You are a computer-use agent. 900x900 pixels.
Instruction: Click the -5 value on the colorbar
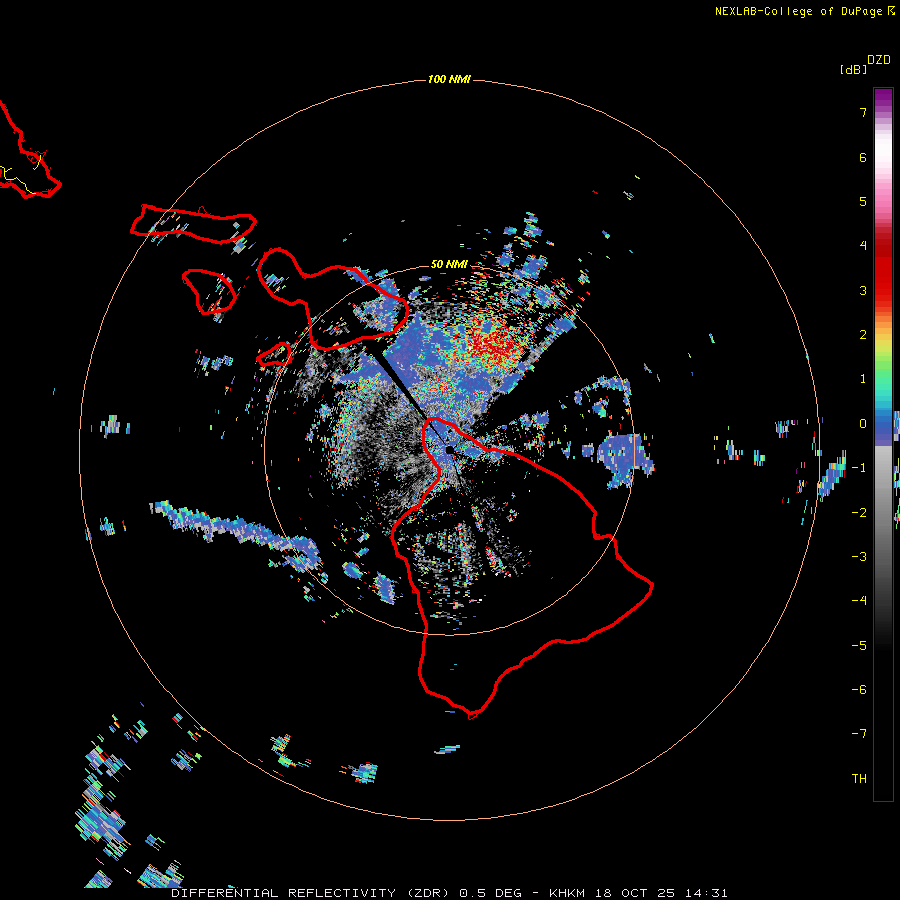click(x=859, y=646)
